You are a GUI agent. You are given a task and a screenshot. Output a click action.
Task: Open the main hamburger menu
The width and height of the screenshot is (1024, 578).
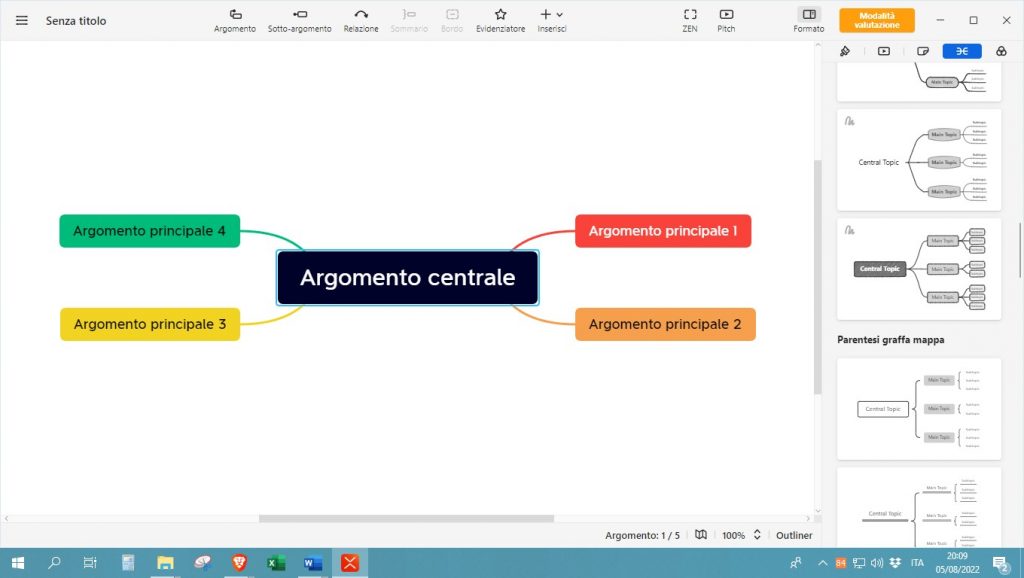21,20
